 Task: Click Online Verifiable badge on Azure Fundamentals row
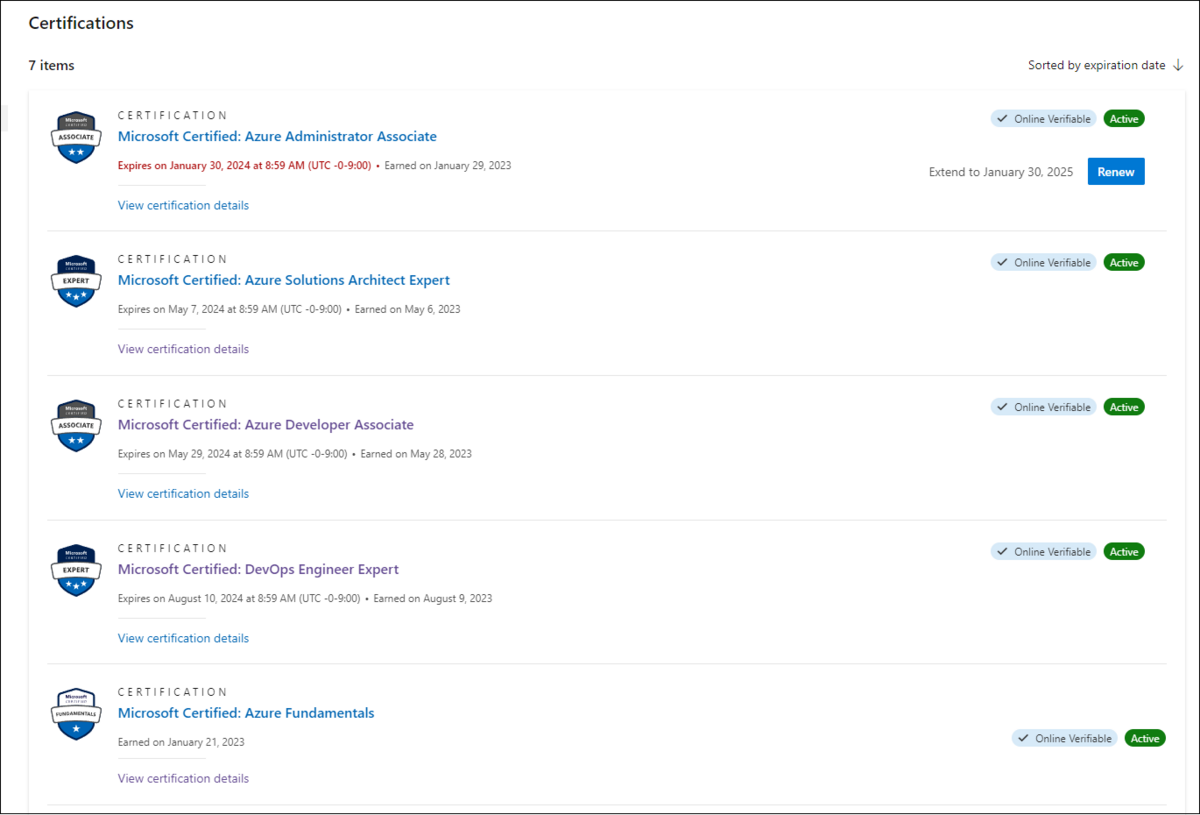1064,738
